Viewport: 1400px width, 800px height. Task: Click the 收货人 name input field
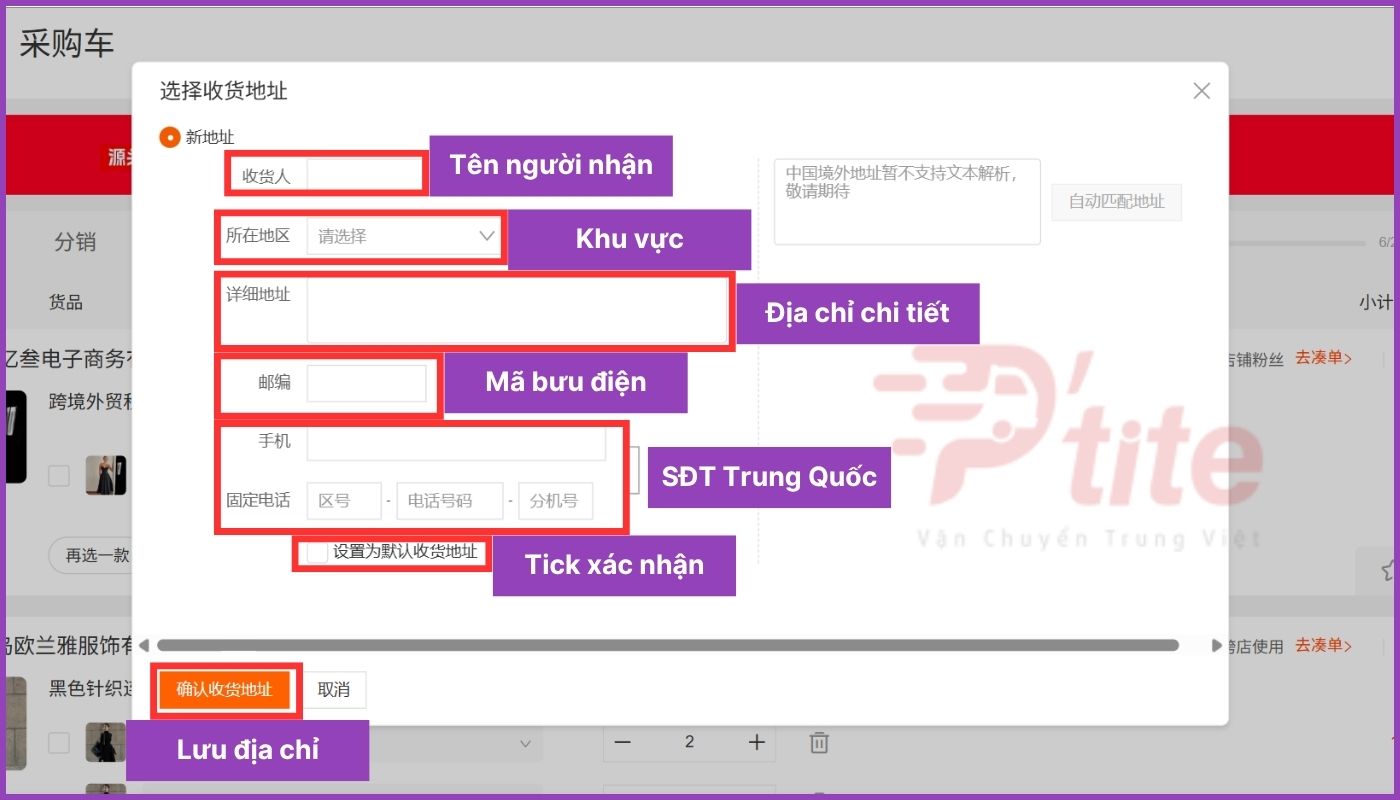click(365, 175)
